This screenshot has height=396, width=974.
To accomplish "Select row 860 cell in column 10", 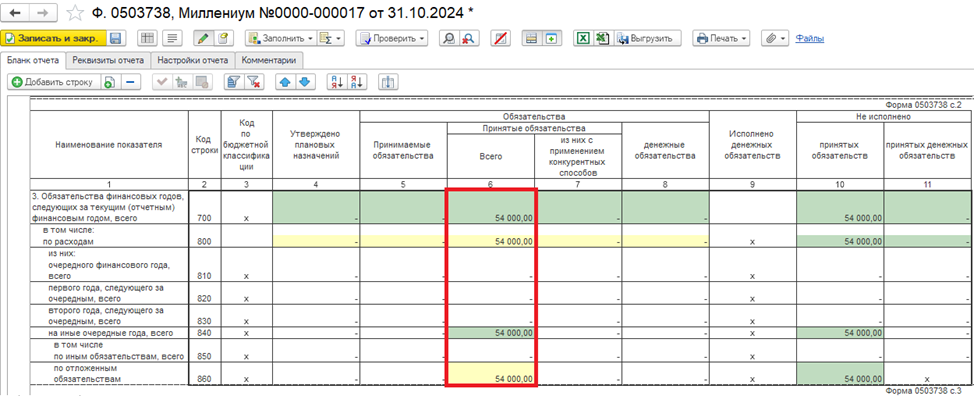I will pos(840,374).
